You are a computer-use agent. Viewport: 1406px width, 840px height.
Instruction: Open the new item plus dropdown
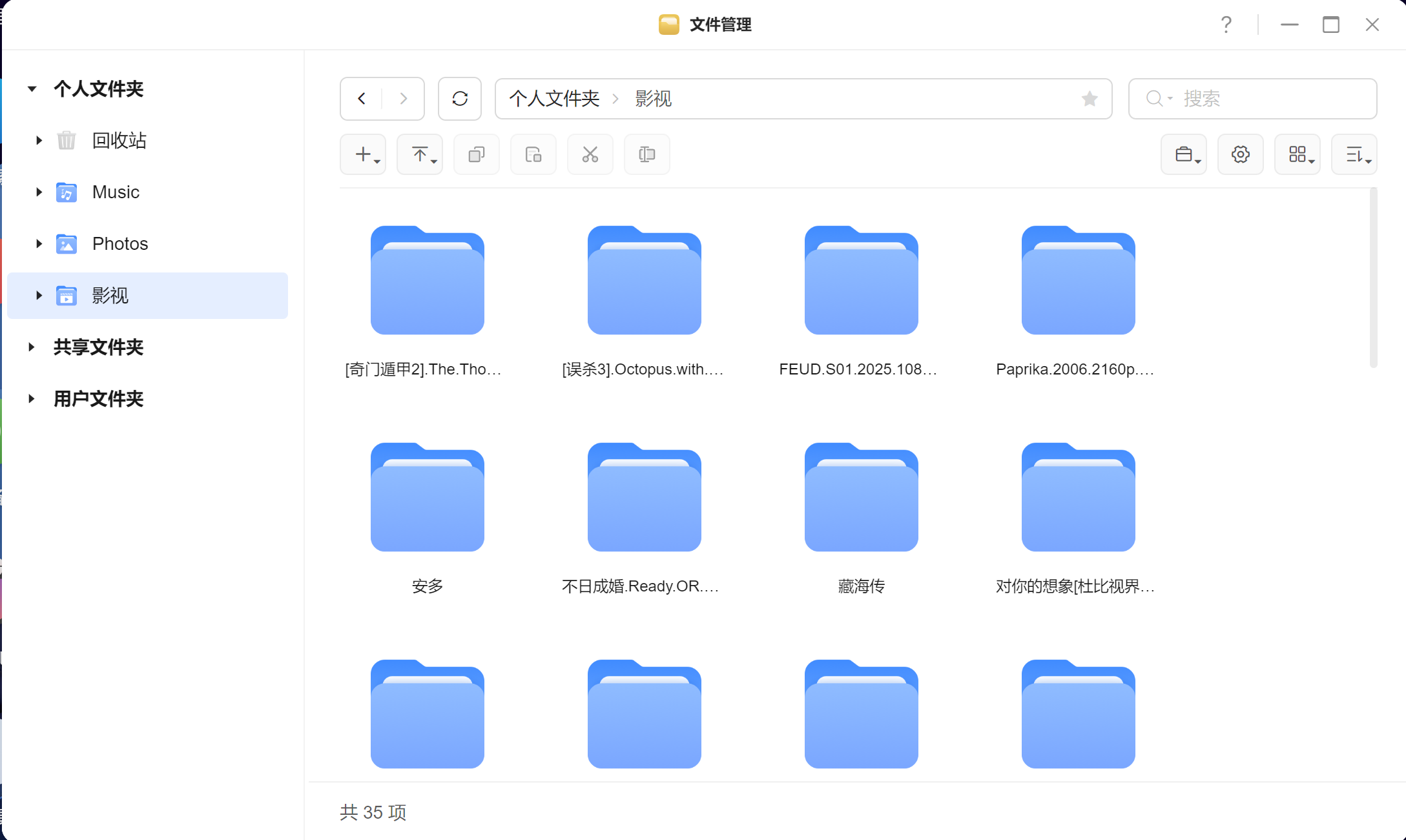point(363,154)
